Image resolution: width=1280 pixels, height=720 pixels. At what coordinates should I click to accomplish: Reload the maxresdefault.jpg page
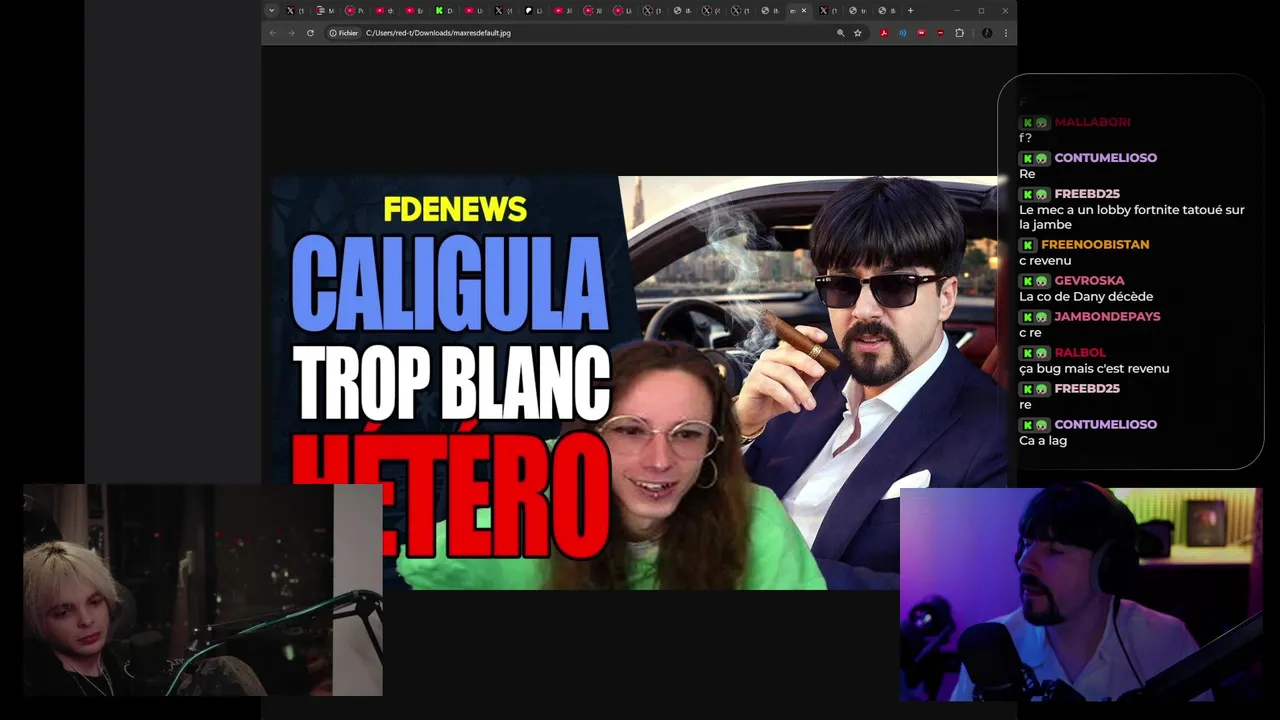[x=310, y=33]
